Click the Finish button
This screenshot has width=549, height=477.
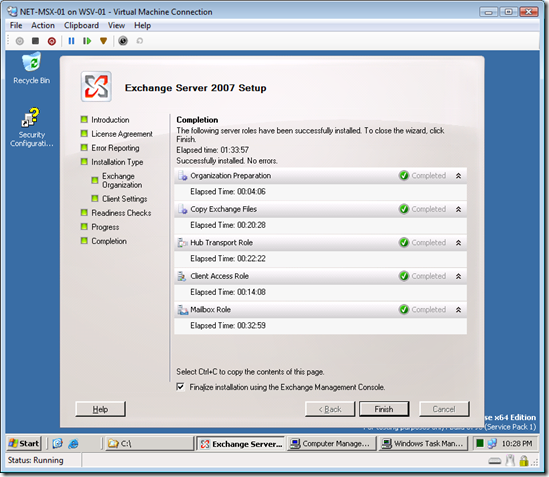[384, 409]
